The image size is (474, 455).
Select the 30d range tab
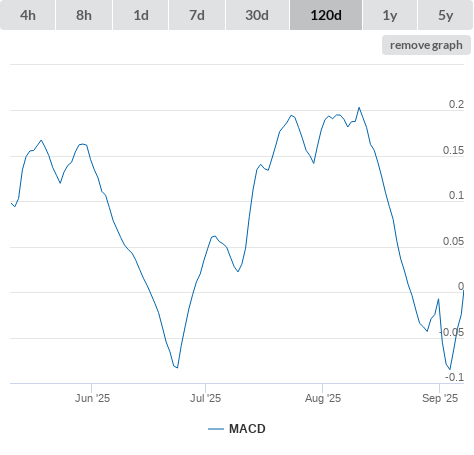tap(257, 15)
